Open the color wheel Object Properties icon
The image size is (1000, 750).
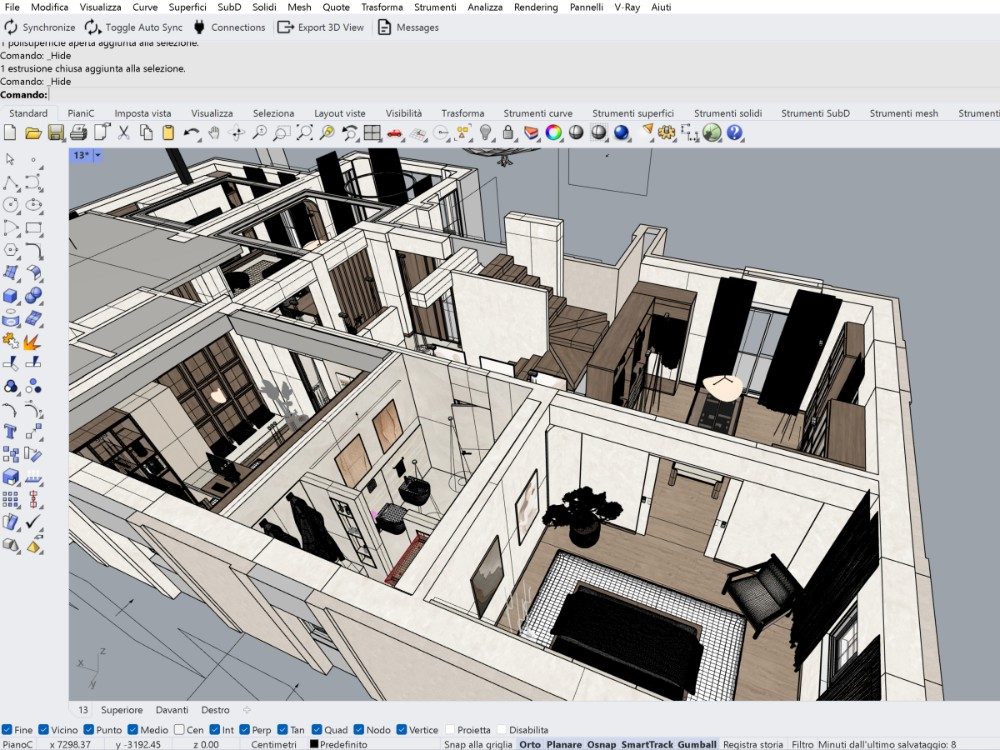[554, 133]
